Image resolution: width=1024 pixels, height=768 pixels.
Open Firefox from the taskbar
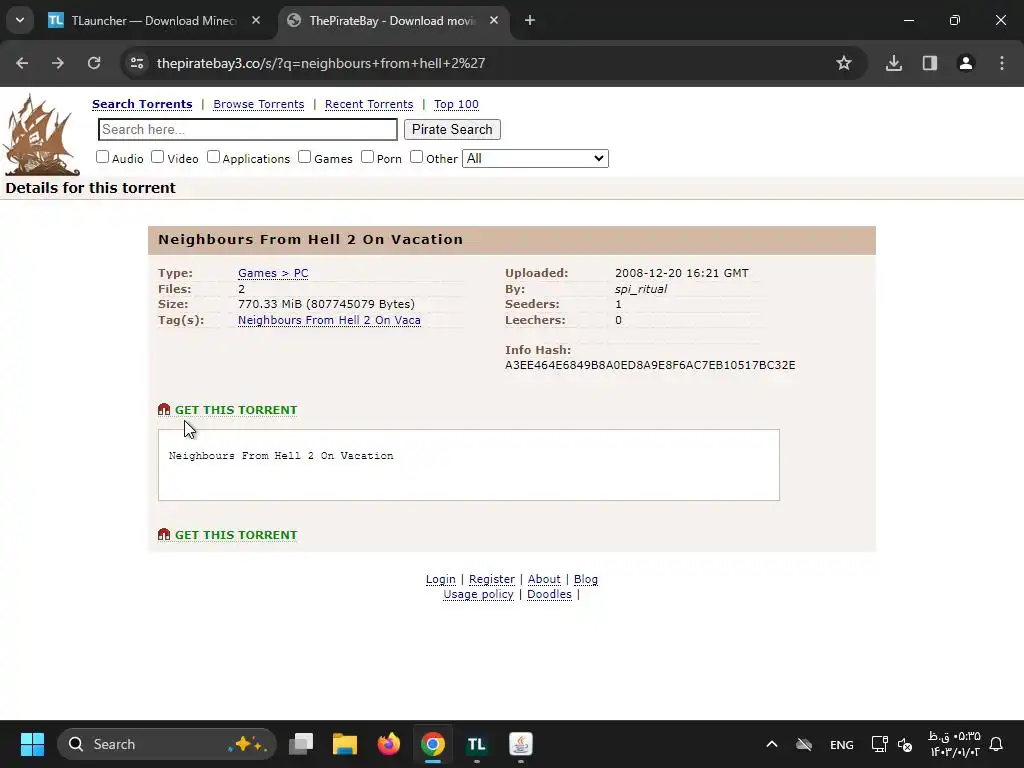tap(389, 744)
